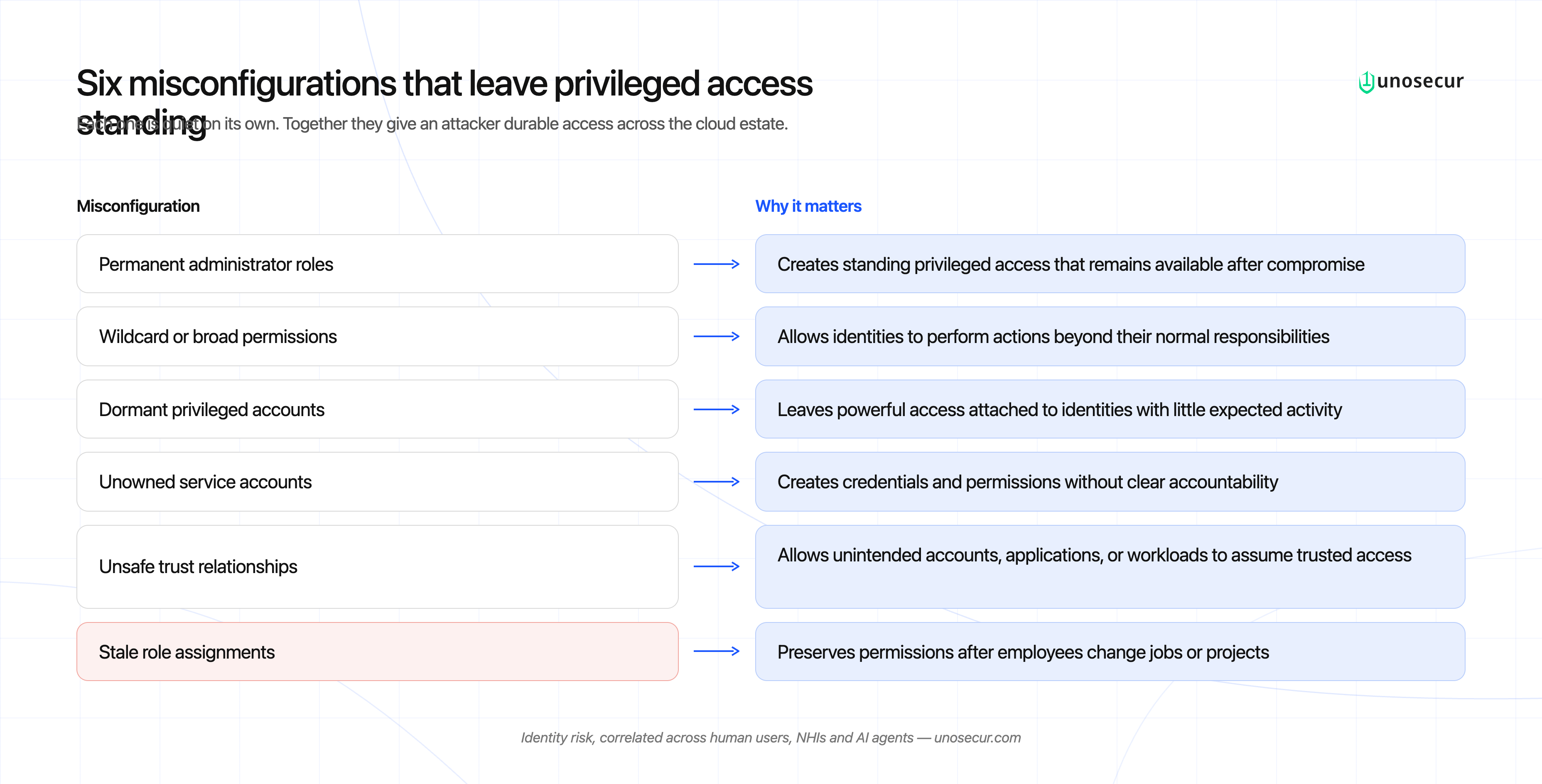The image size is (1542, 784).
Task: Select the Dormant privileged accounts card
Action: tap(377, 409)
